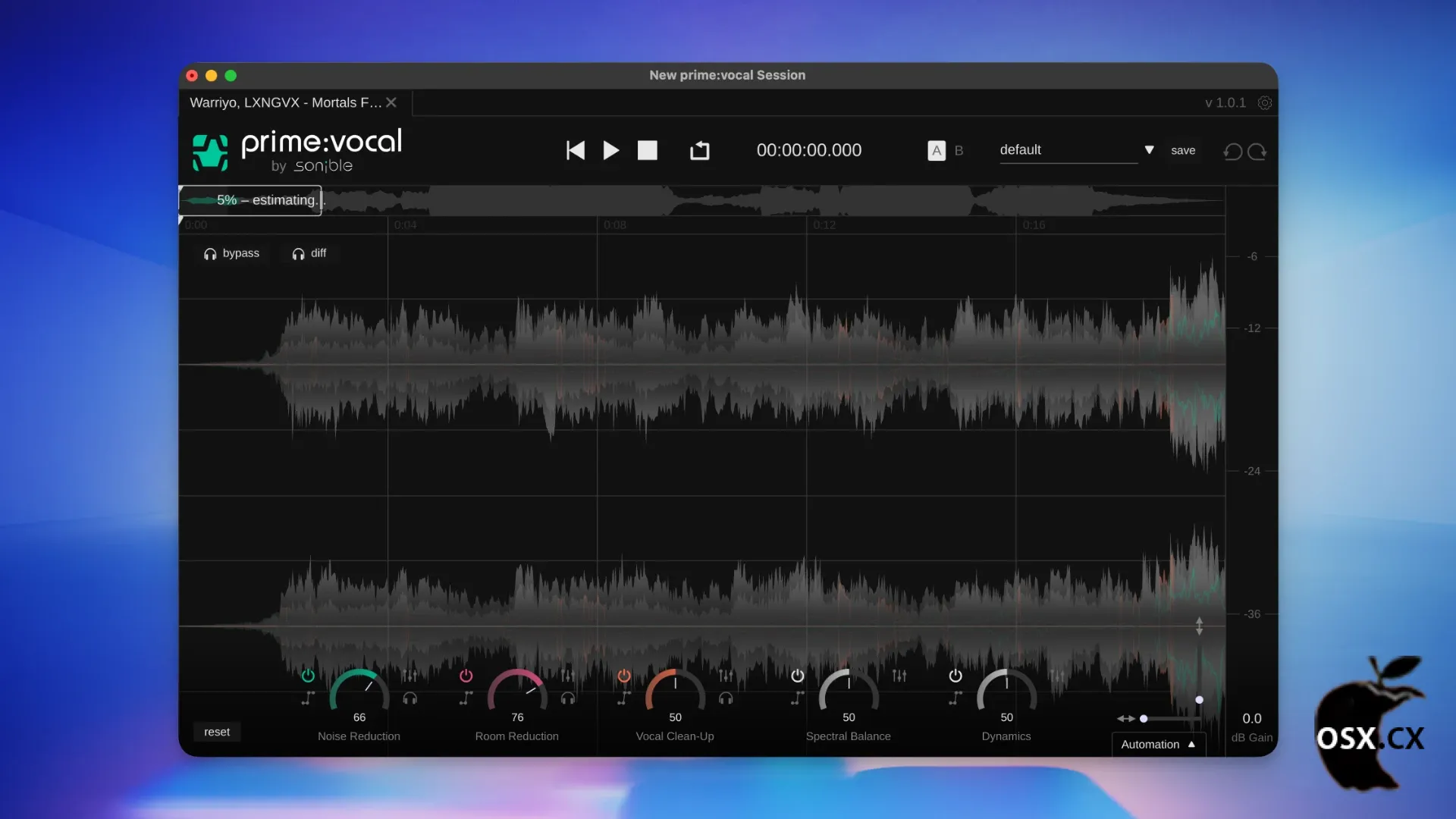Click the timeline ruler at 0:16
The width and height of the screenshot is (1456, 819).
(1034, 224)
